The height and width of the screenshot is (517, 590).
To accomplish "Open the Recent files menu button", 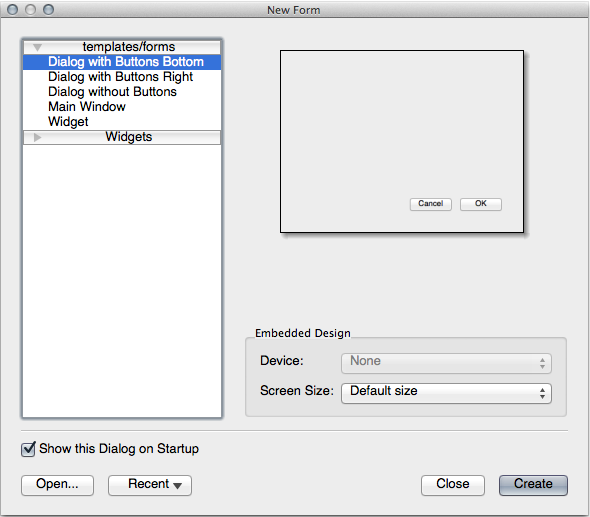I will point(150,485).
